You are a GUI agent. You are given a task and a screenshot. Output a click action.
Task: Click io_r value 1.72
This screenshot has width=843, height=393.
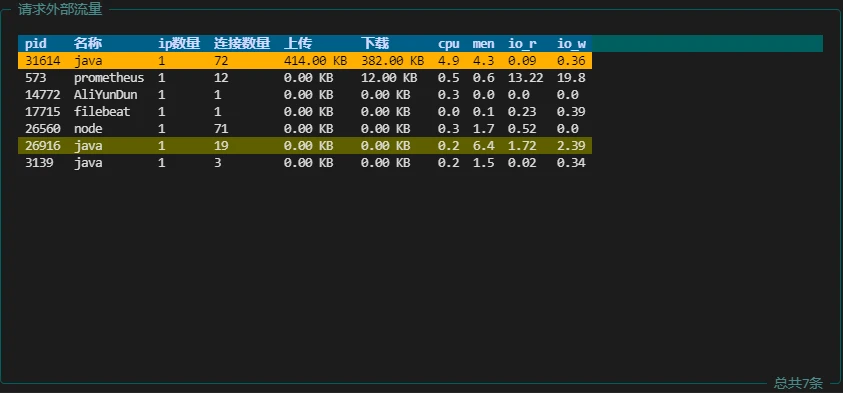click(x=522, y=146)
